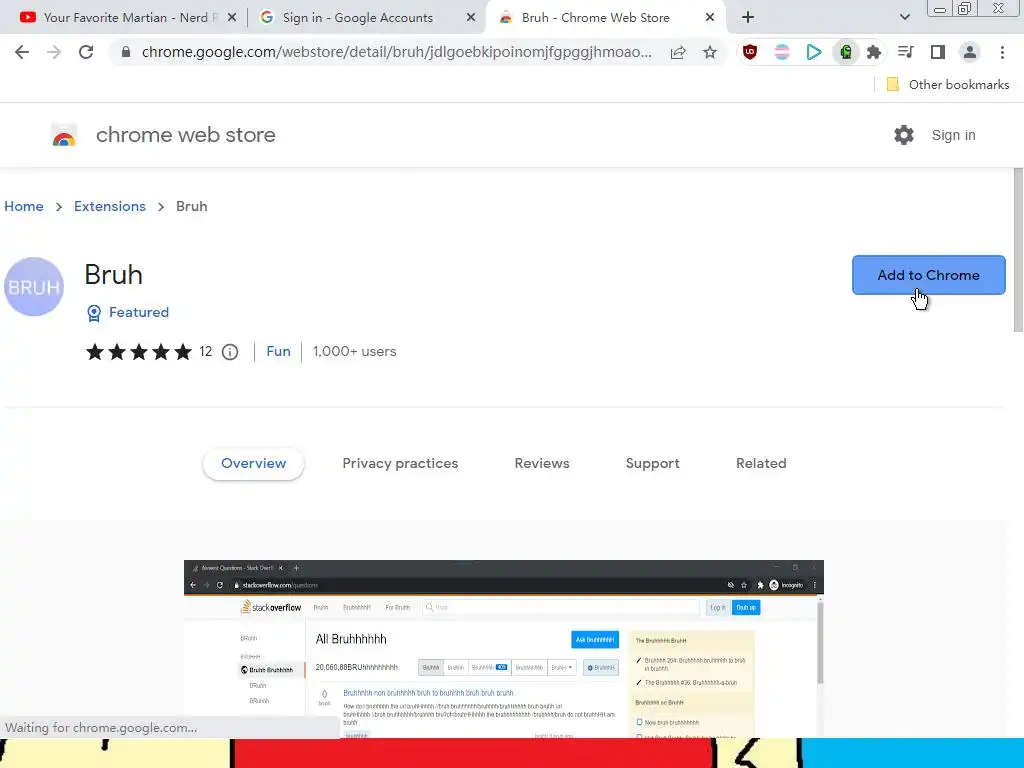Click the rating info circle icon
This screenshot has height=768, width=1024.
230,352
